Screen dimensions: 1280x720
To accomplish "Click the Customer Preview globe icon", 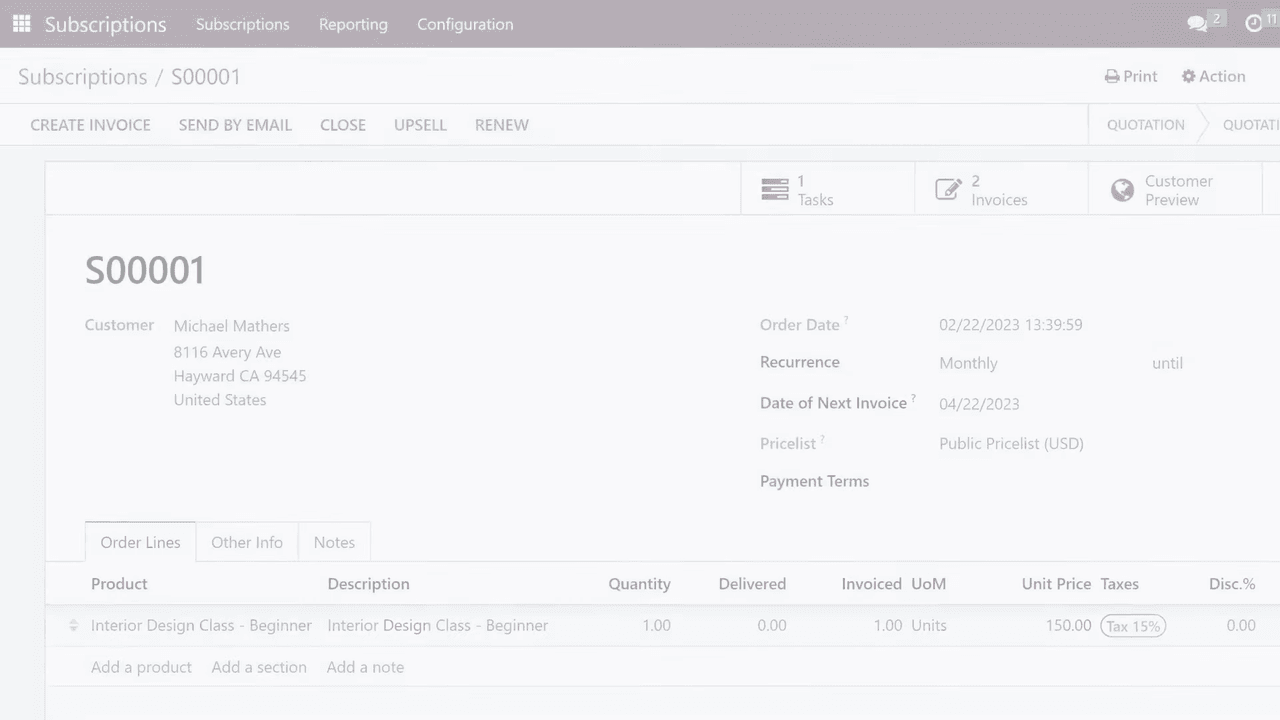I will pyautogui.click(x=1122, y=190).
